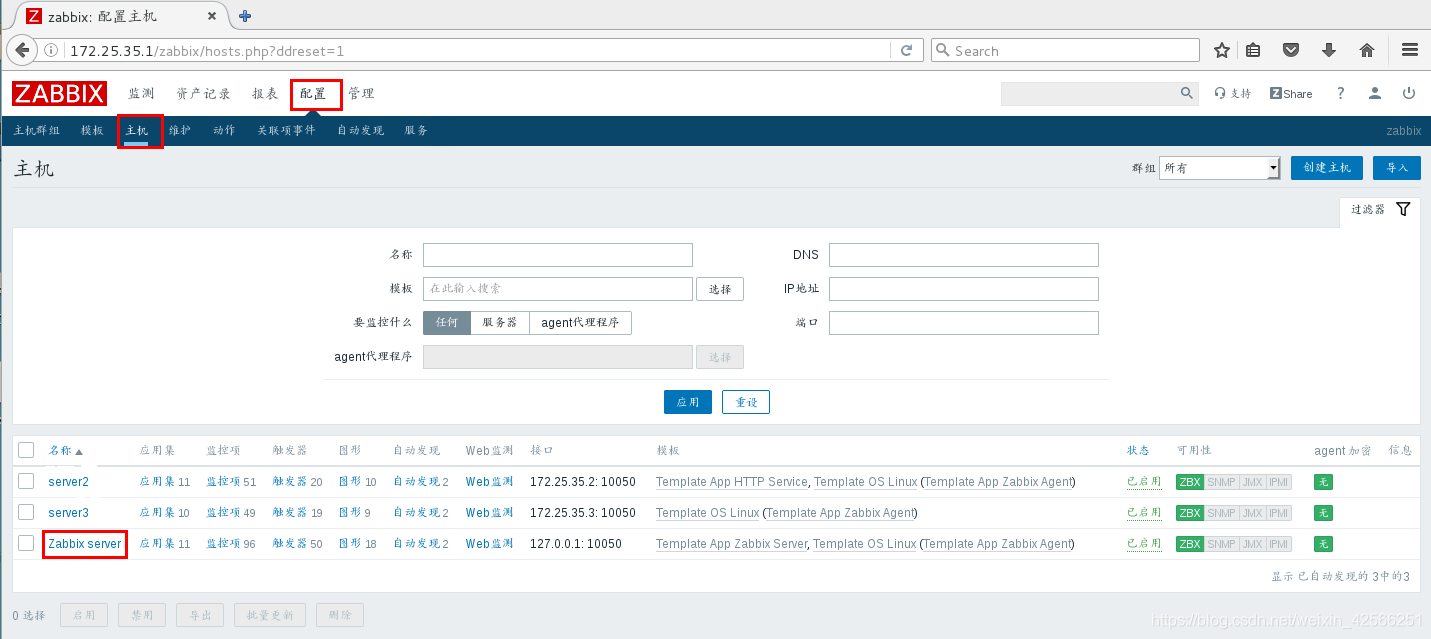Open the downloads arrow icon
Viewport: 1431px width, 639px height.
(1329, 50)
